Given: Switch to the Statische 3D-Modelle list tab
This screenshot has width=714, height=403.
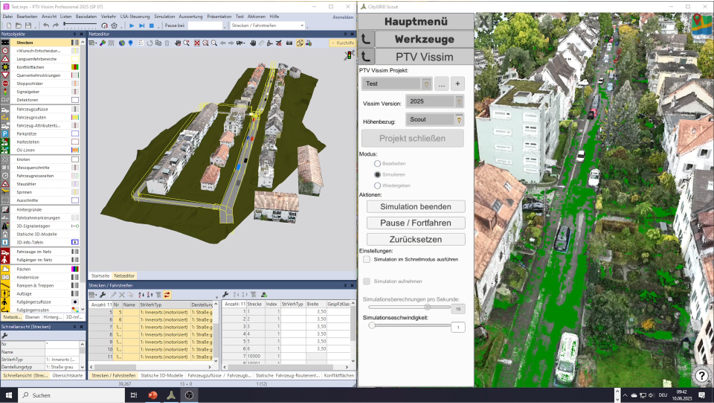Looking at the screenshot, I should point(162,376).
